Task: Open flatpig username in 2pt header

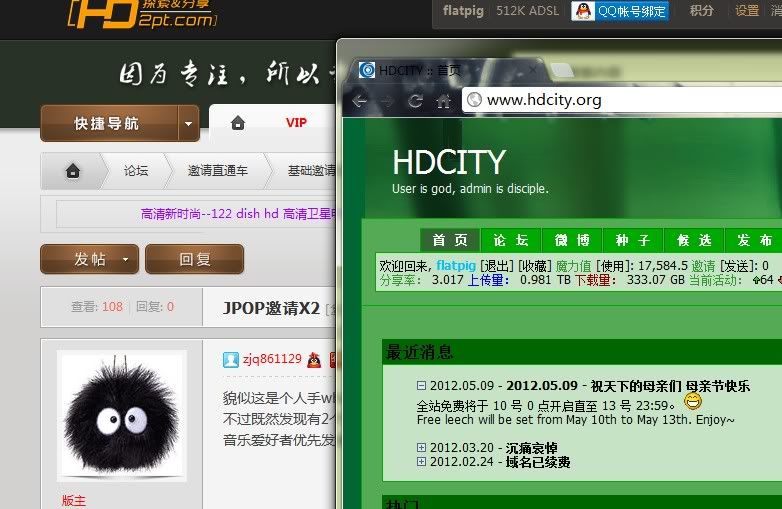Action: click(x=463, y=10)
